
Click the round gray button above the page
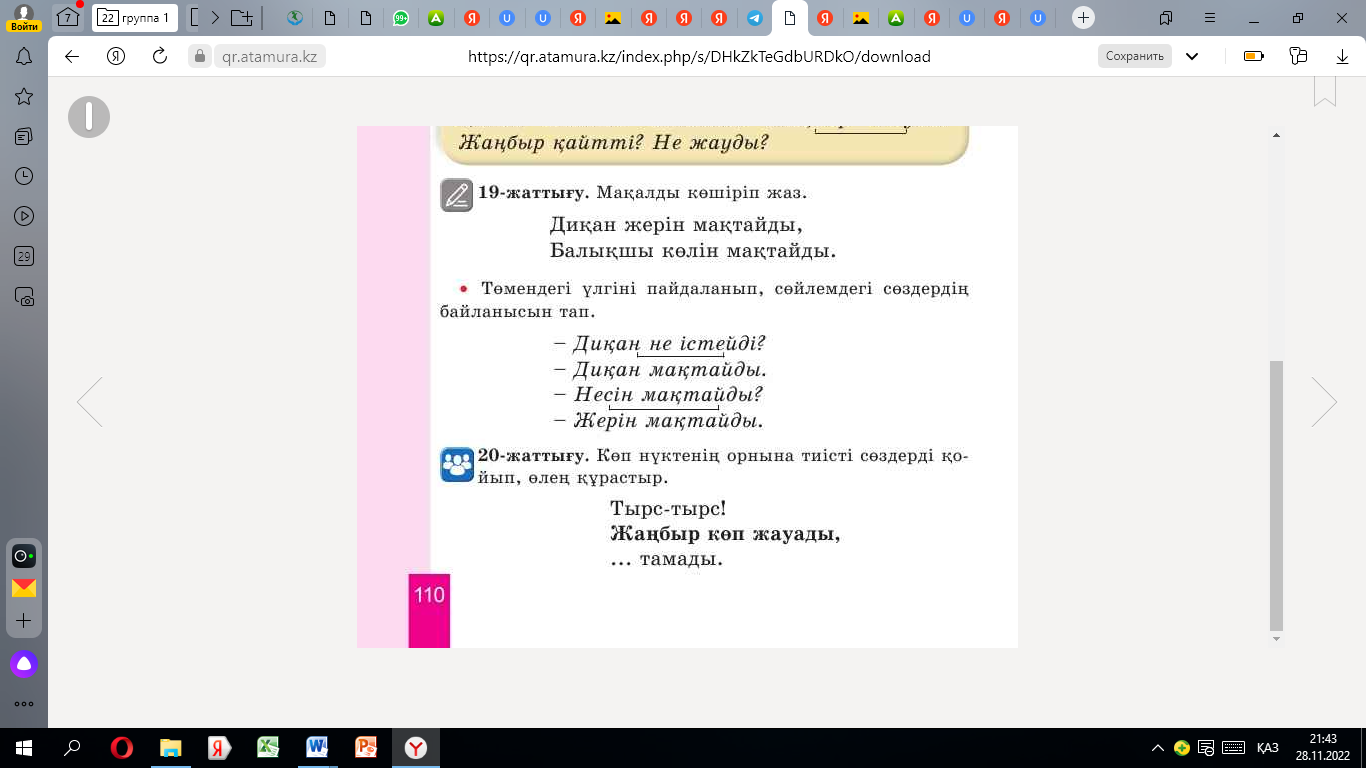pyautogui.click(x=89, y=117)
